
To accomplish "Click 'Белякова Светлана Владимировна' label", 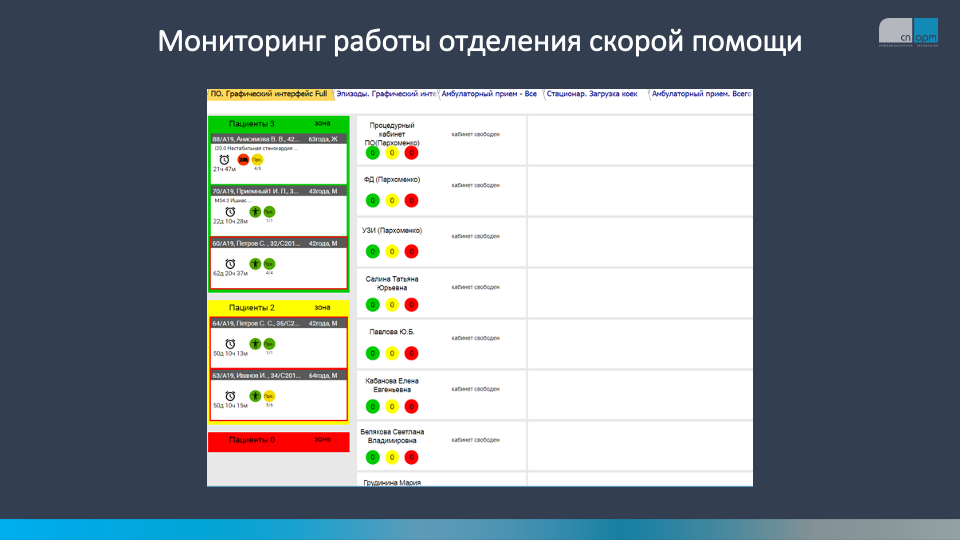I will click(392, 436).
